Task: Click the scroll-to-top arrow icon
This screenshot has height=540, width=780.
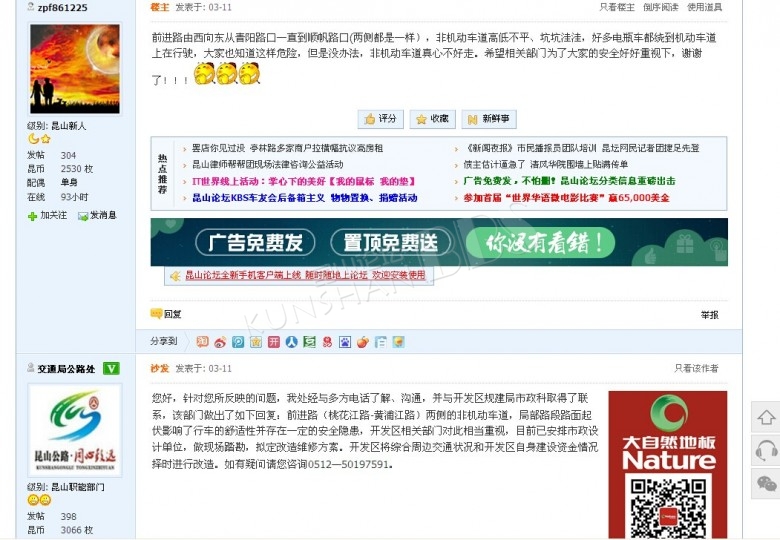Action: point(766,417)
